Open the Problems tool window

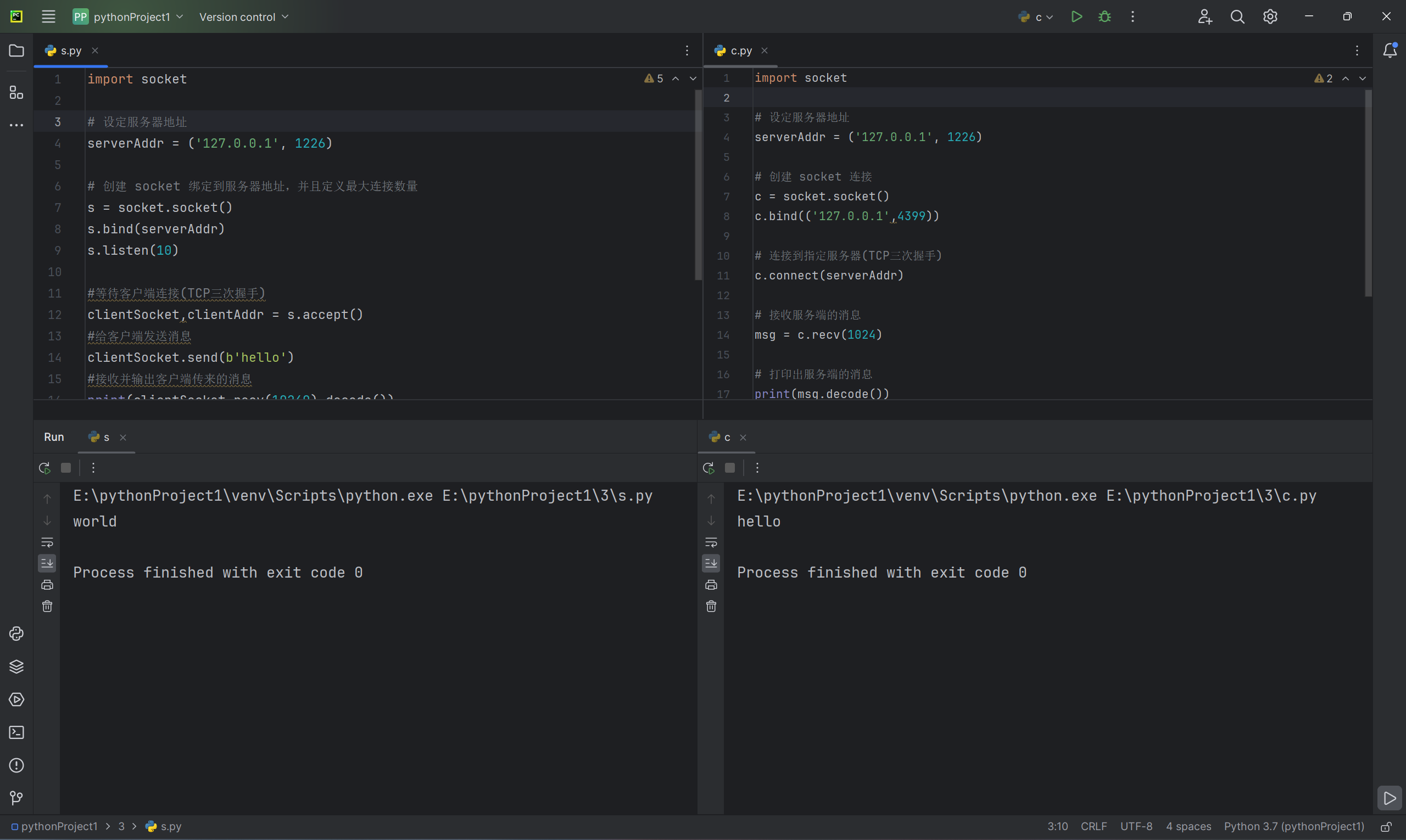click(16, 765)
